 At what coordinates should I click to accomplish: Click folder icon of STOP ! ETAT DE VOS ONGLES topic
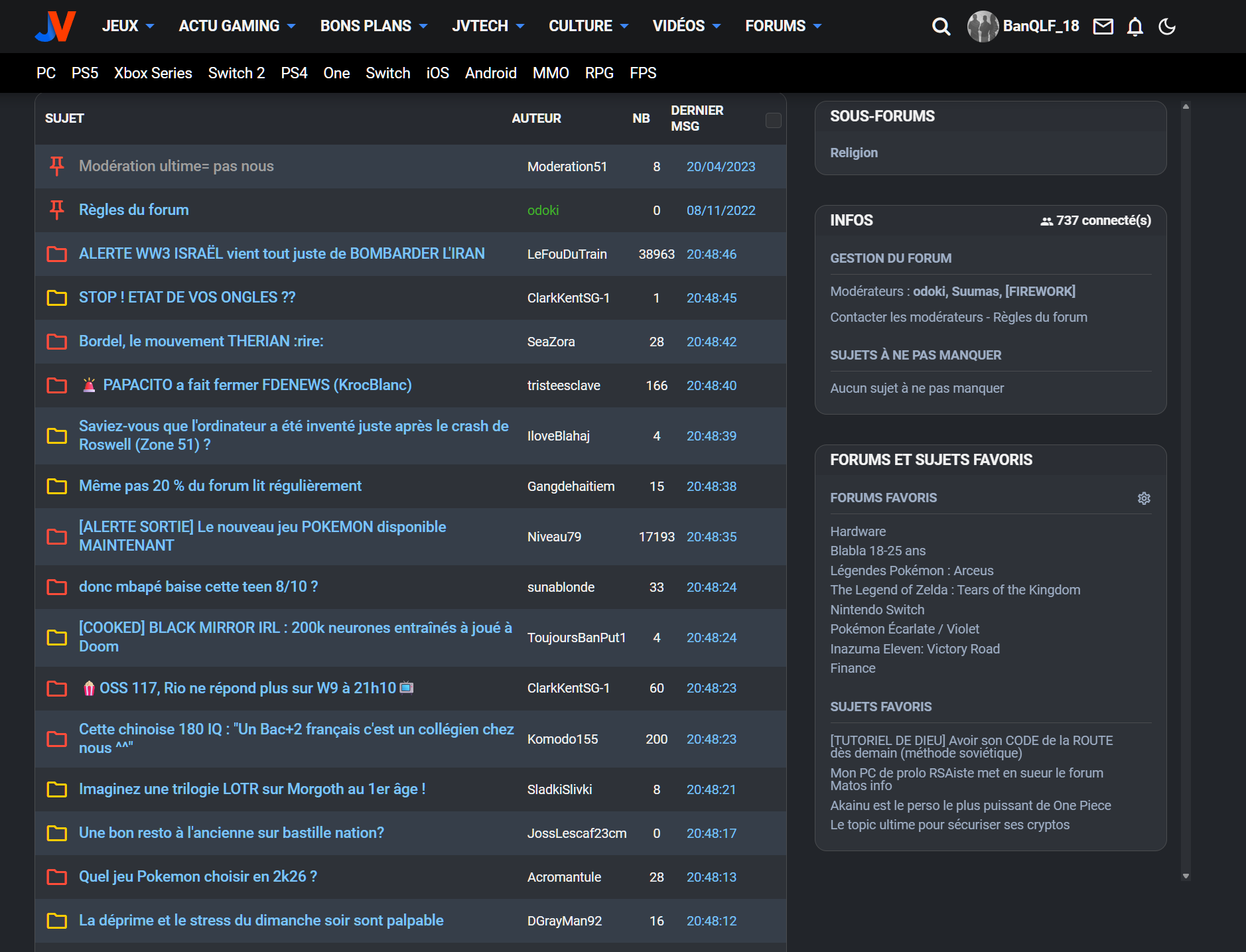57,298
